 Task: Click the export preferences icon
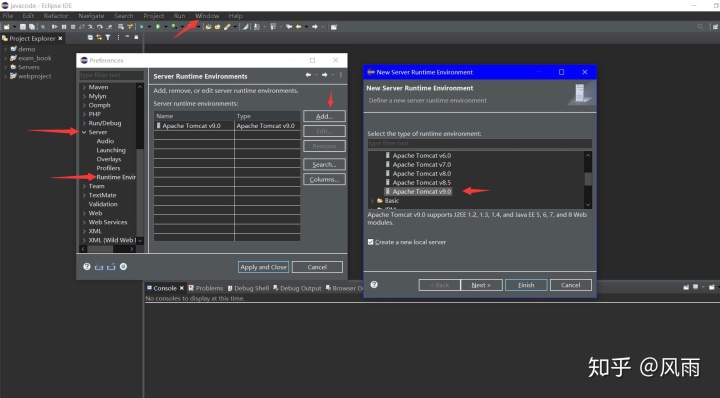click(x=111, y=267)
